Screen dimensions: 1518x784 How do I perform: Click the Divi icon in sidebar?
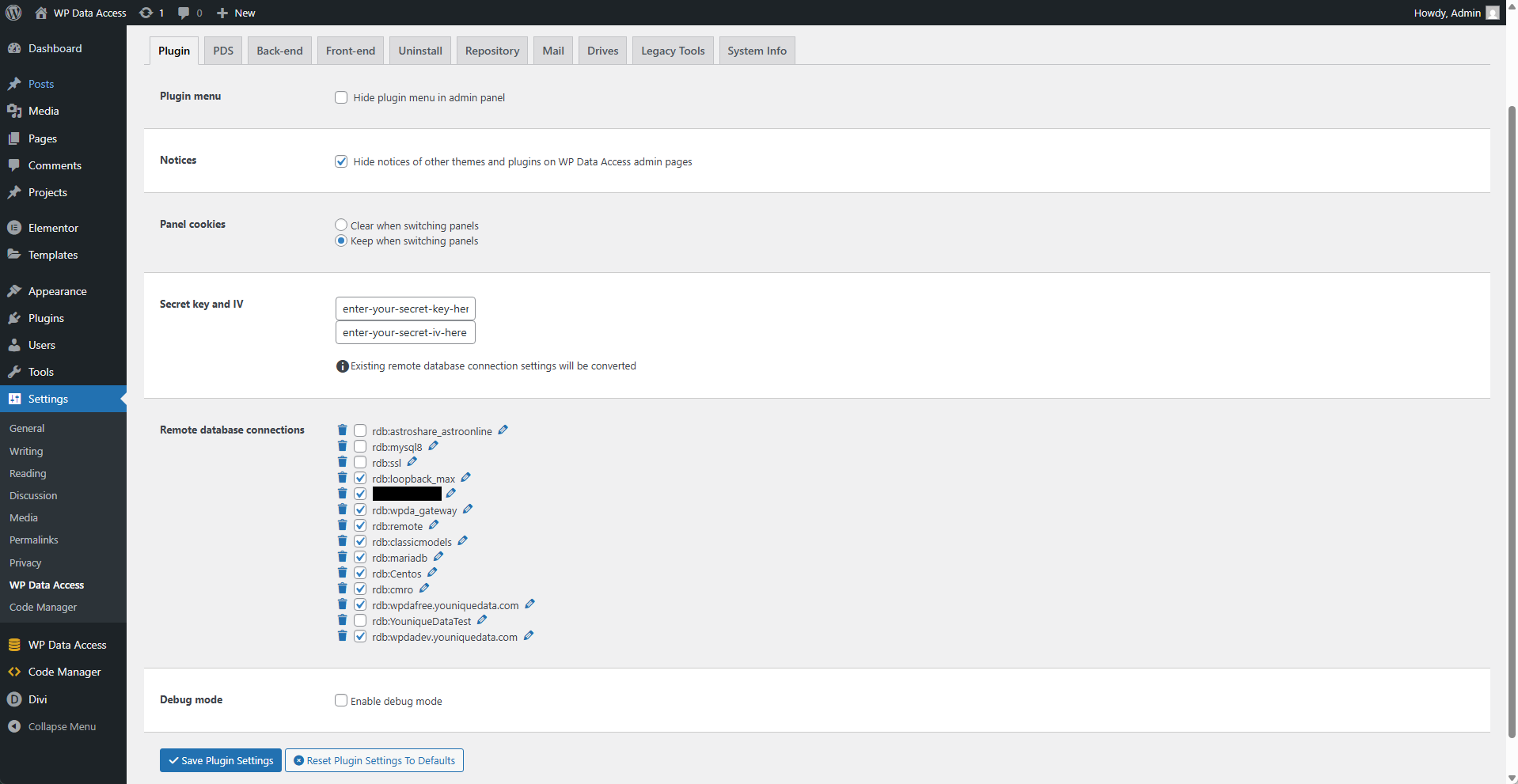[x=14, y=699]
